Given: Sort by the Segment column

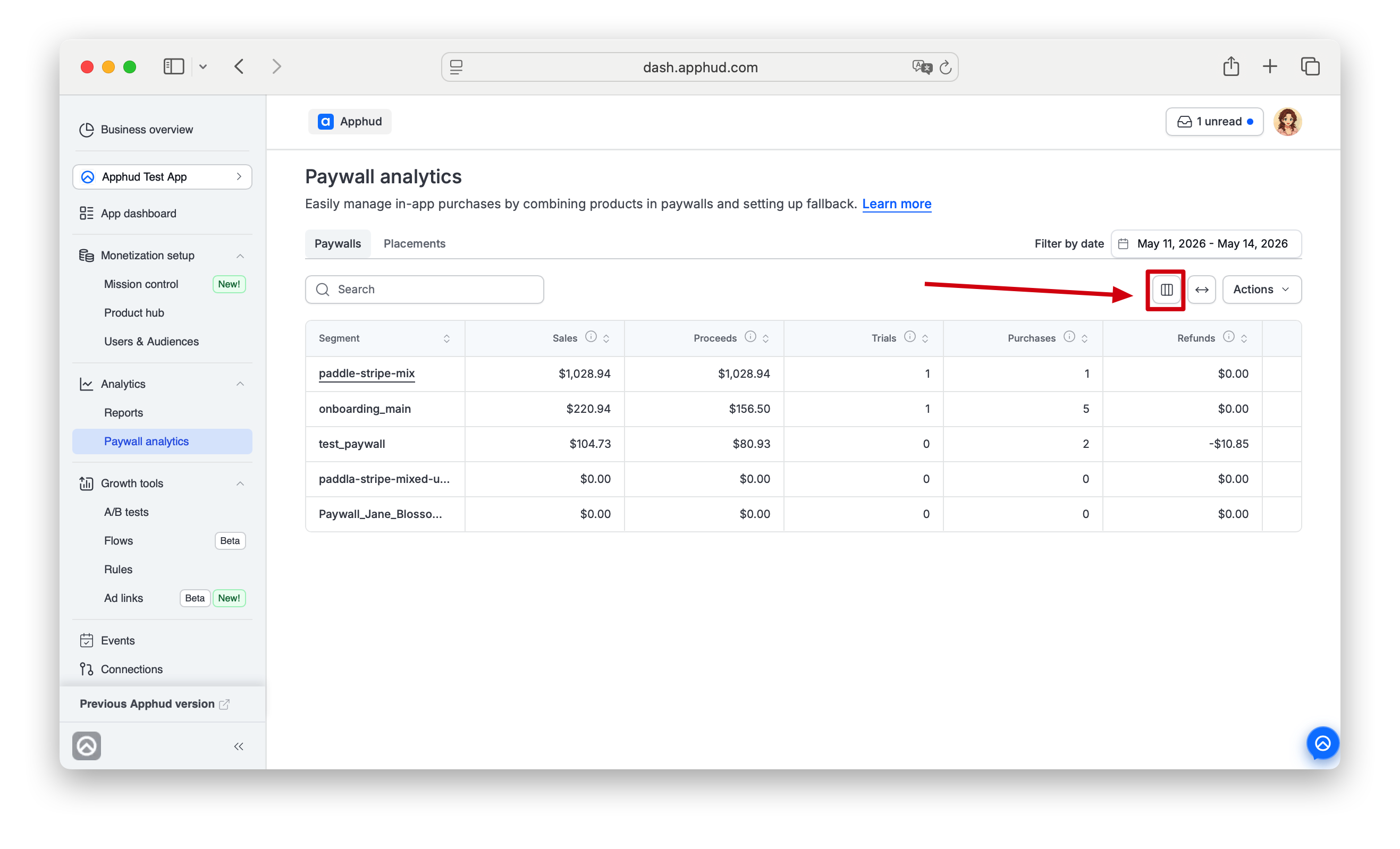Looking at the screenshot, I should (x=446, y=338).
